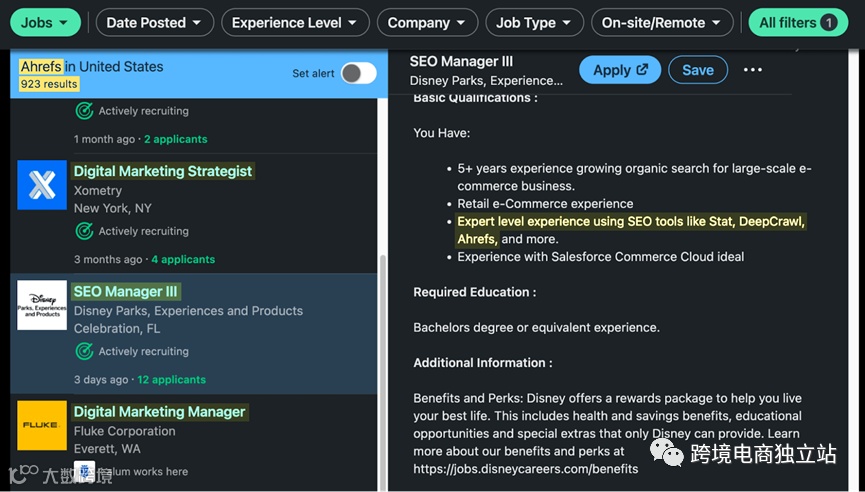Click Xometry's actively recruiting target icon

[x=85, y=231]
